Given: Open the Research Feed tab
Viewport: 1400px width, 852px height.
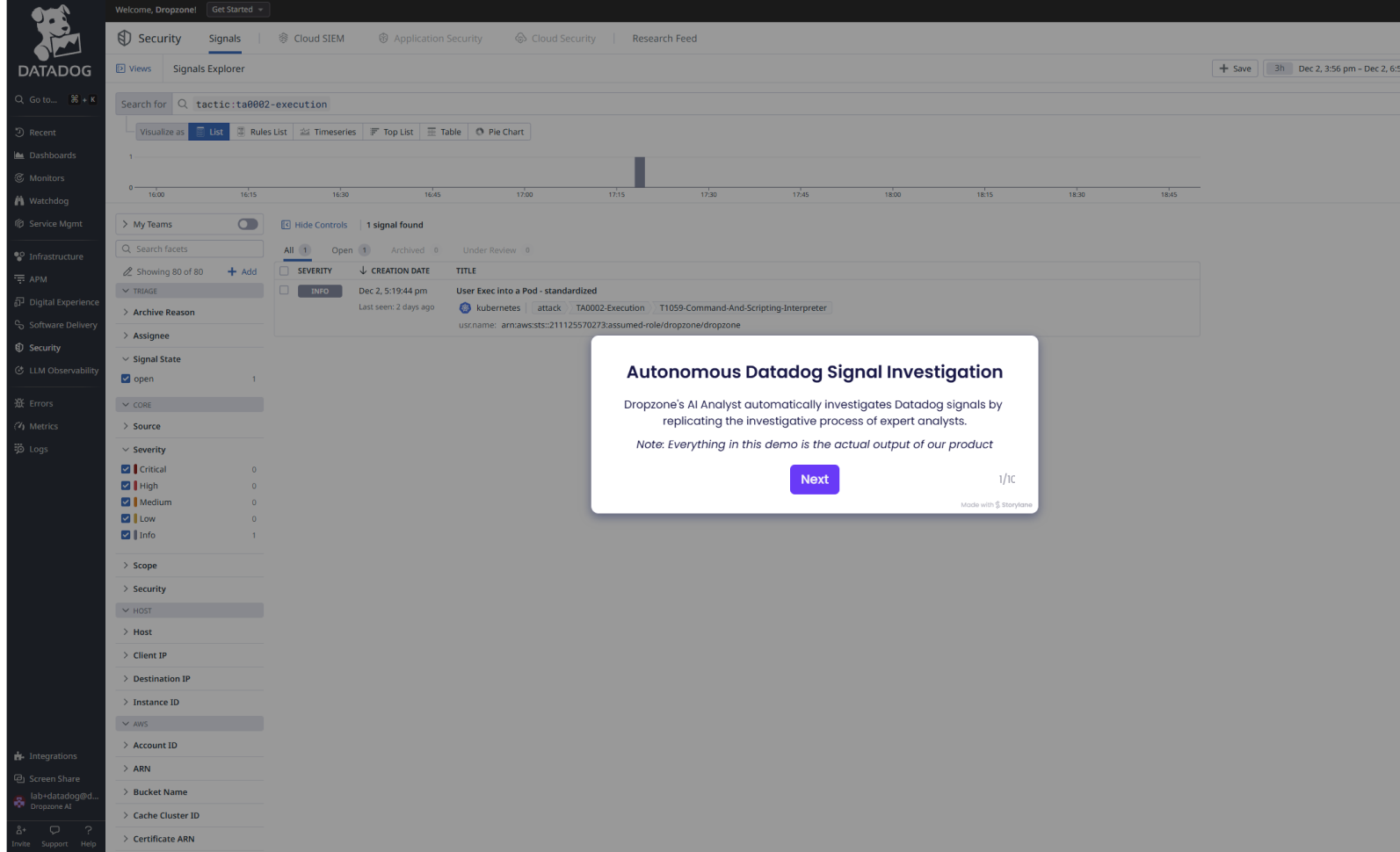Looking at the screenshot, I should click(664, 39).
